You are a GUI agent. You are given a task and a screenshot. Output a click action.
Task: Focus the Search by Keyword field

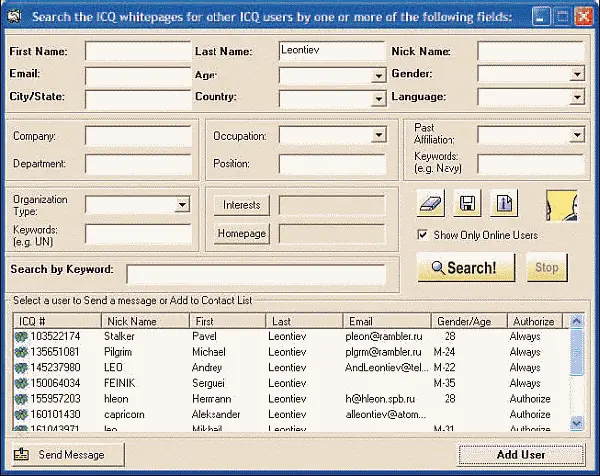click(x=256, y=274)
